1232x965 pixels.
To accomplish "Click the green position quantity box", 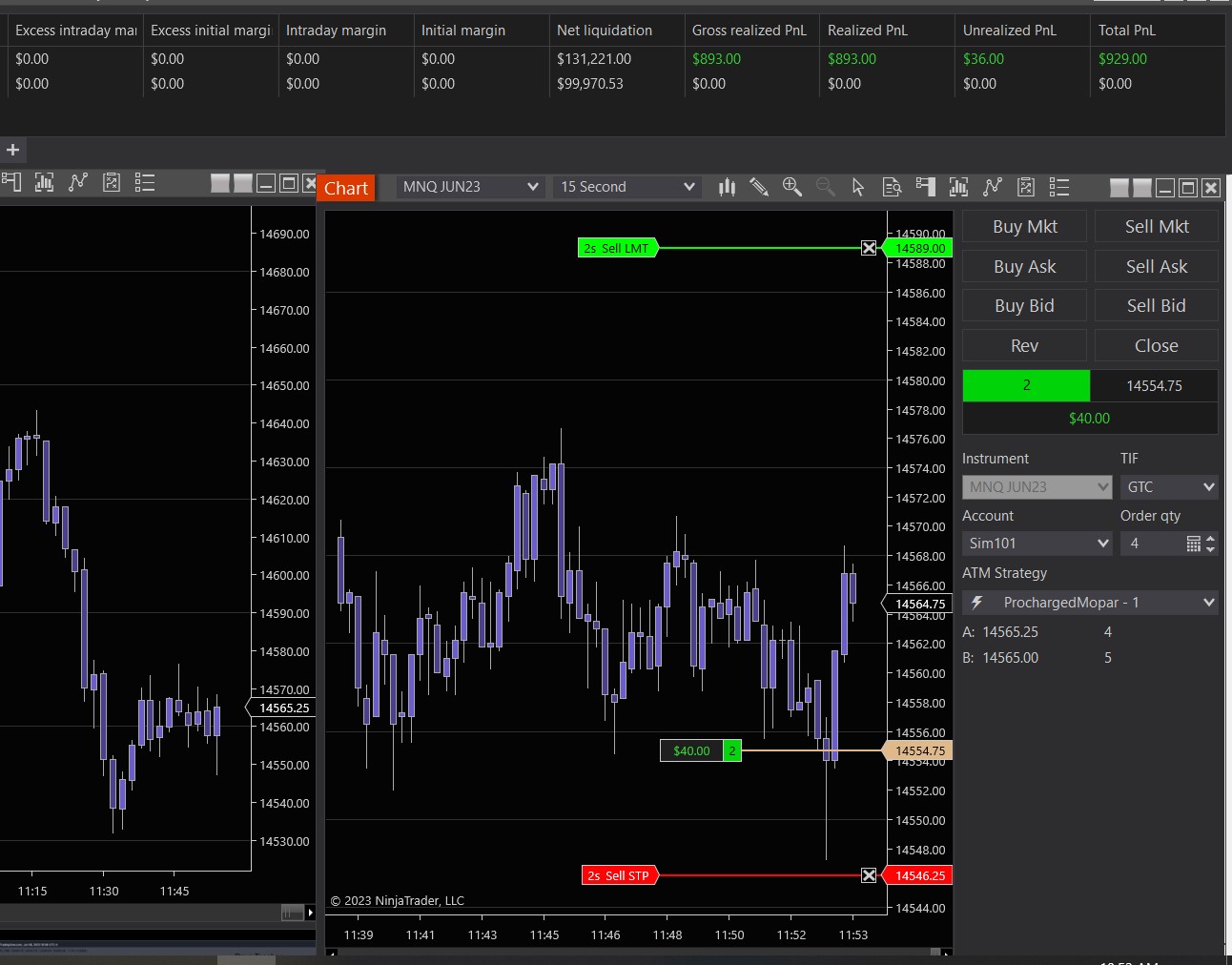I will click(x=1026, y=385).
